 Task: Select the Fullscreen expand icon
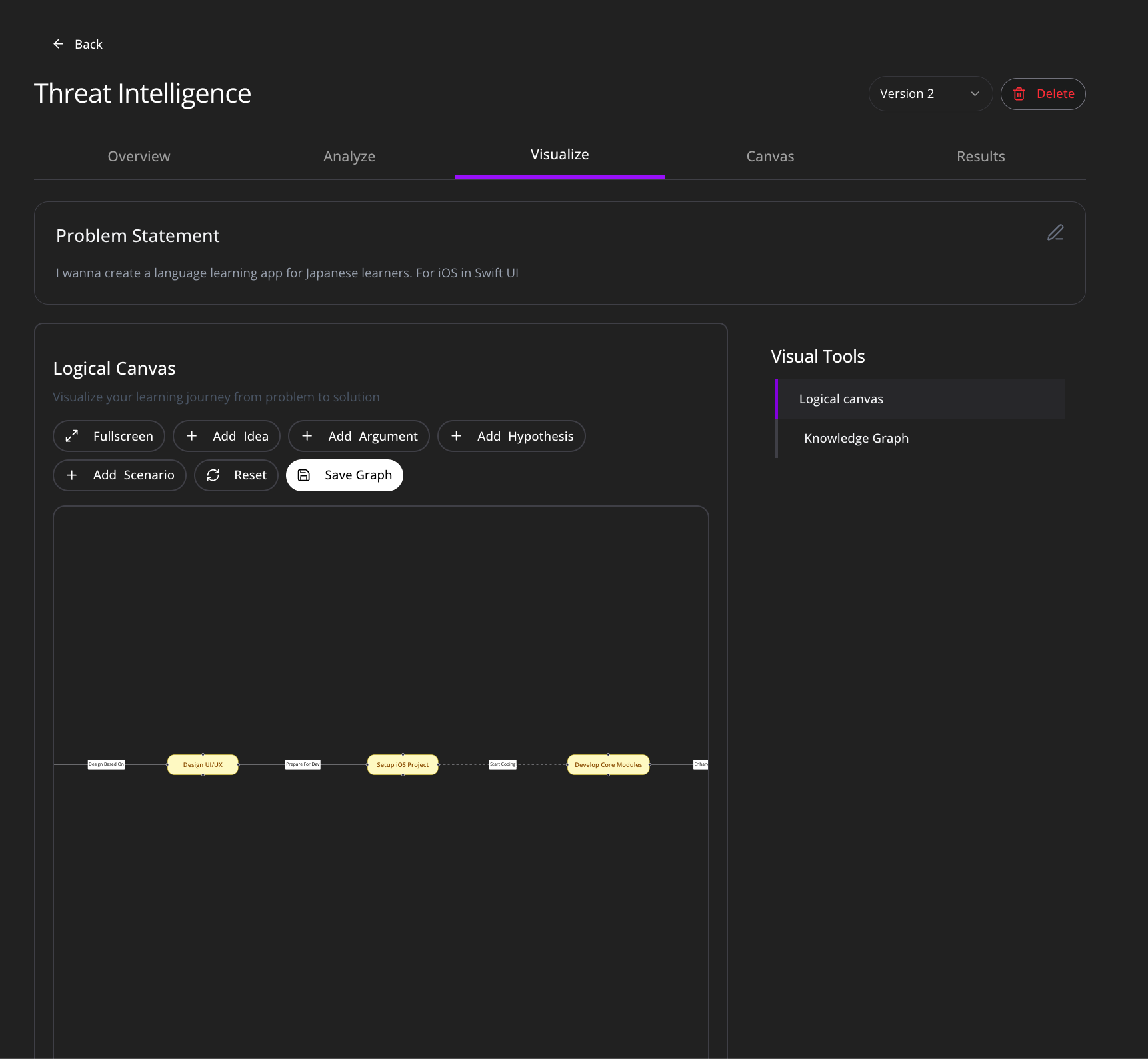pos(72,436)
